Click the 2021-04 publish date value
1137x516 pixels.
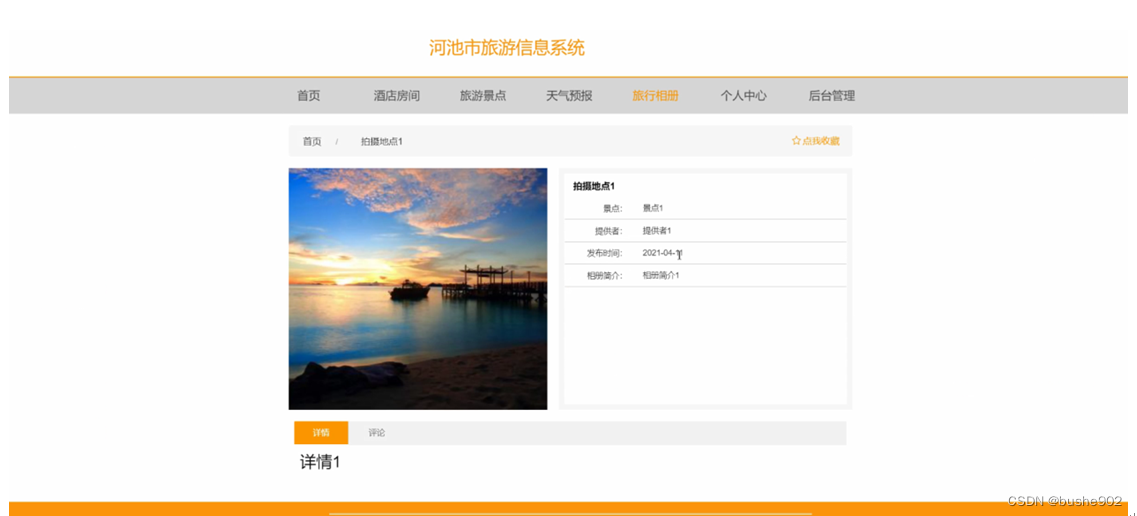[x=662, y=253]
